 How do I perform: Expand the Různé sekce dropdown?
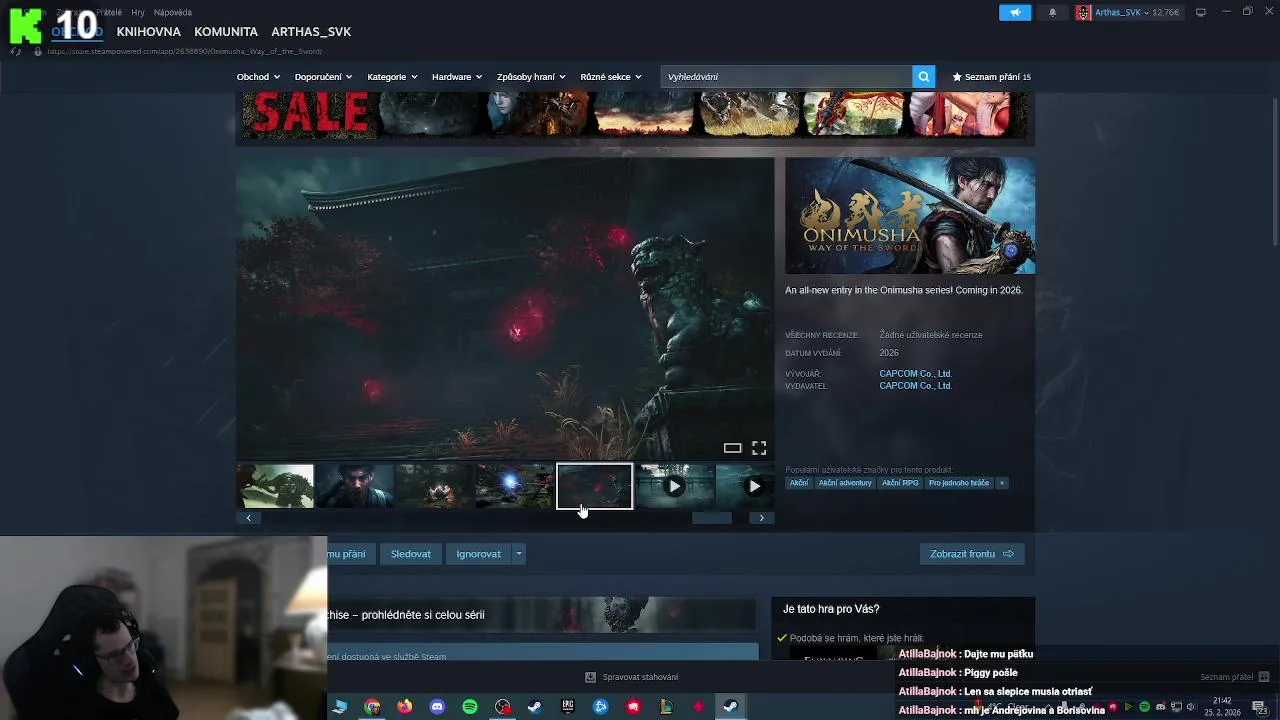tap(611, 77)
